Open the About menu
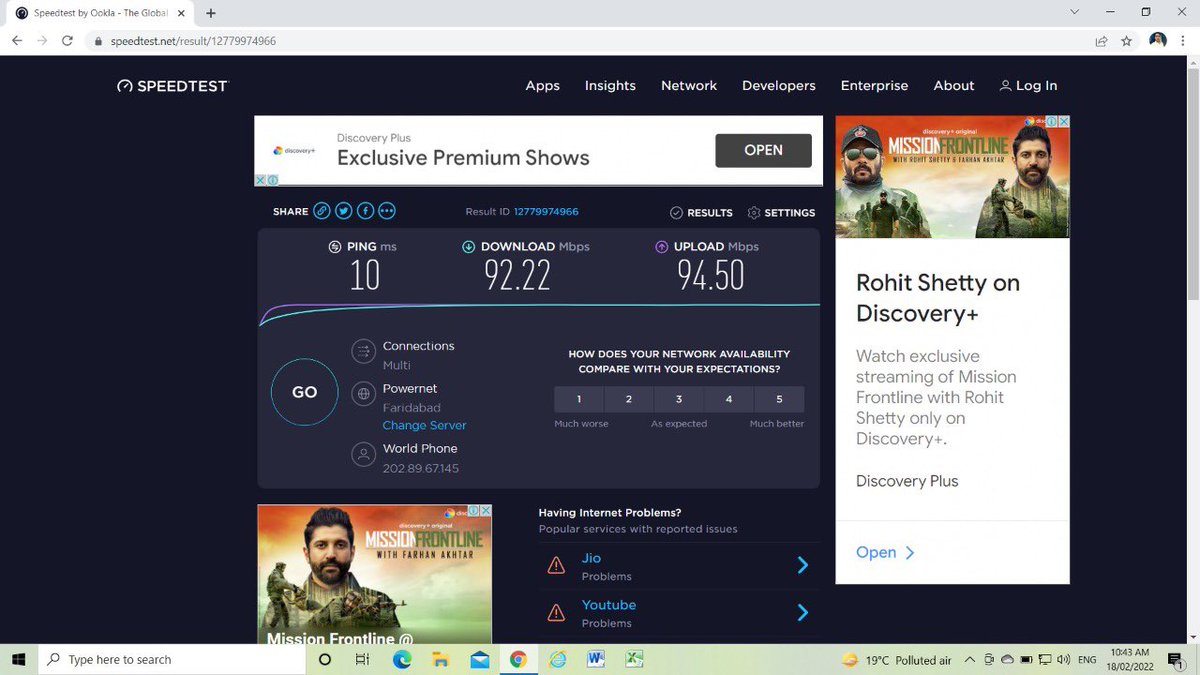The width and height of the screenshot is (1200, 675). pyautogui.click(x=954, y=86)
